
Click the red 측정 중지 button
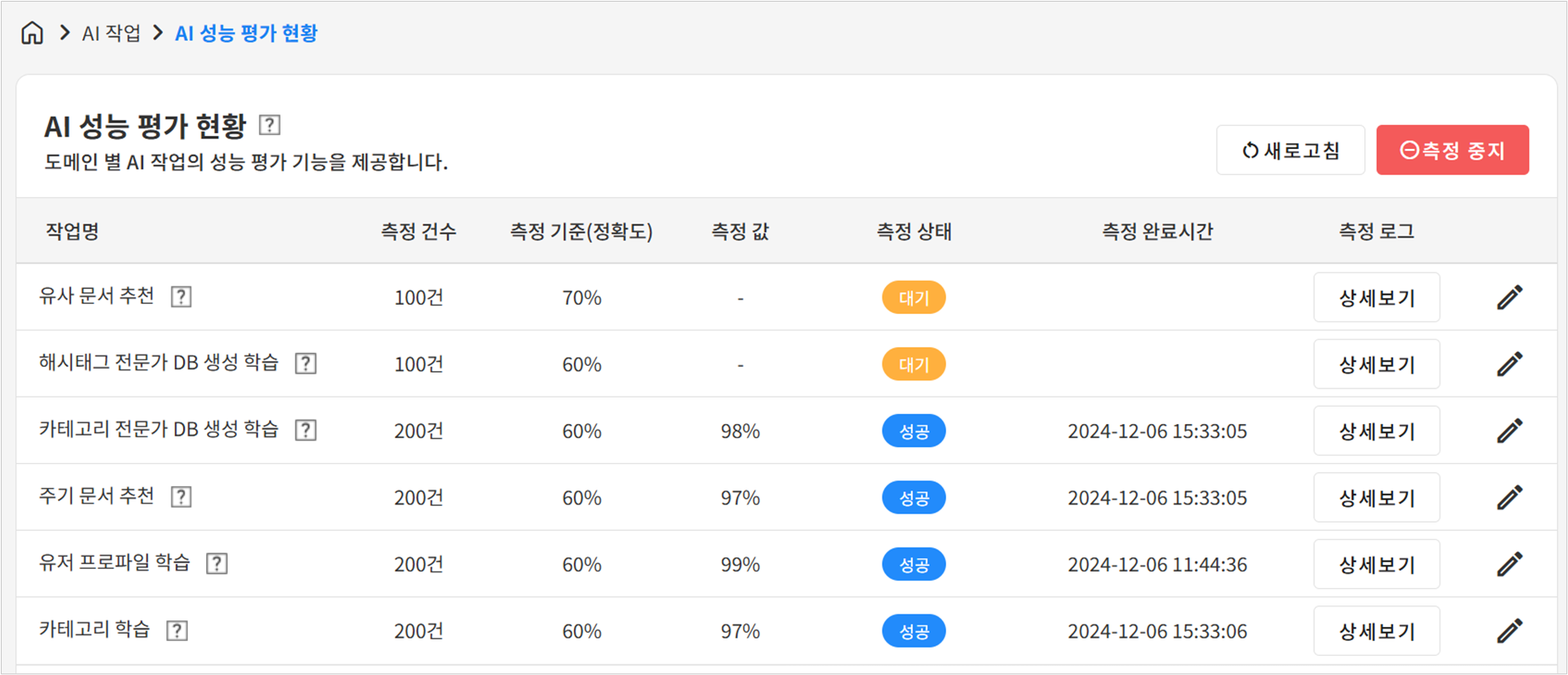pyautogui.click(x=1452, y=150)
